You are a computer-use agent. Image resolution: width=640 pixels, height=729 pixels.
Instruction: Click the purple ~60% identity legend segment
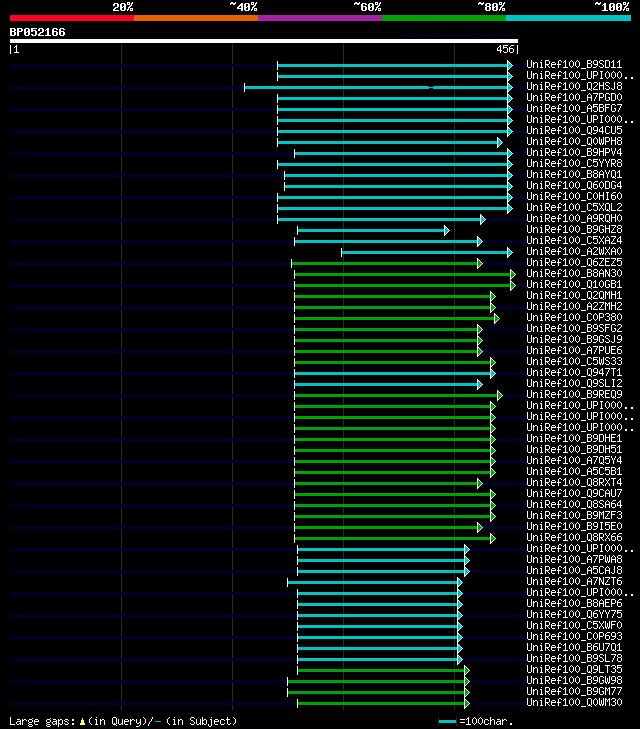click(x=320, y=18)
